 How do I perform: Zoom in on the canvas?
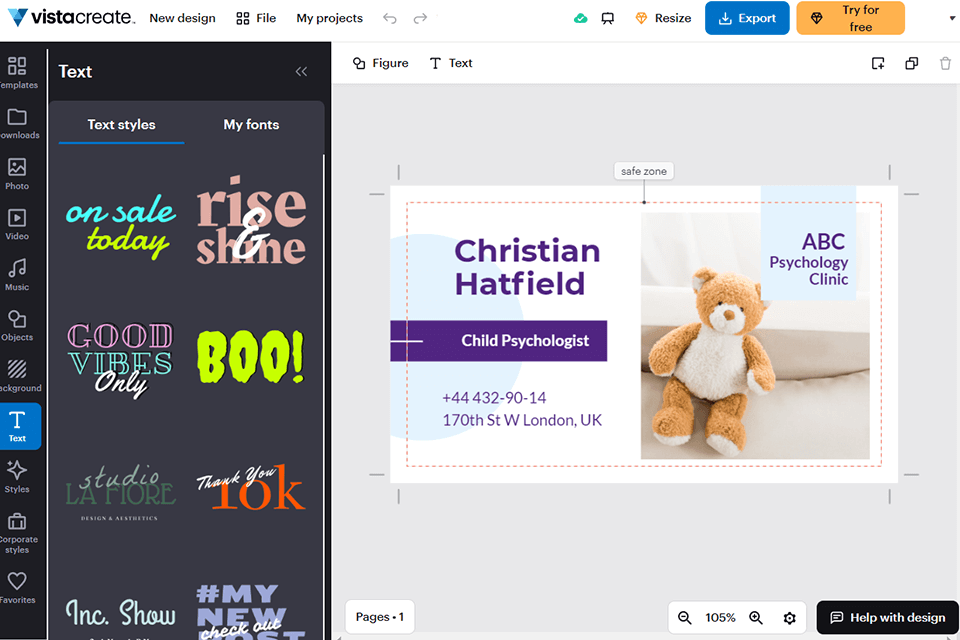pyautogui.click(x=756, y=618)
